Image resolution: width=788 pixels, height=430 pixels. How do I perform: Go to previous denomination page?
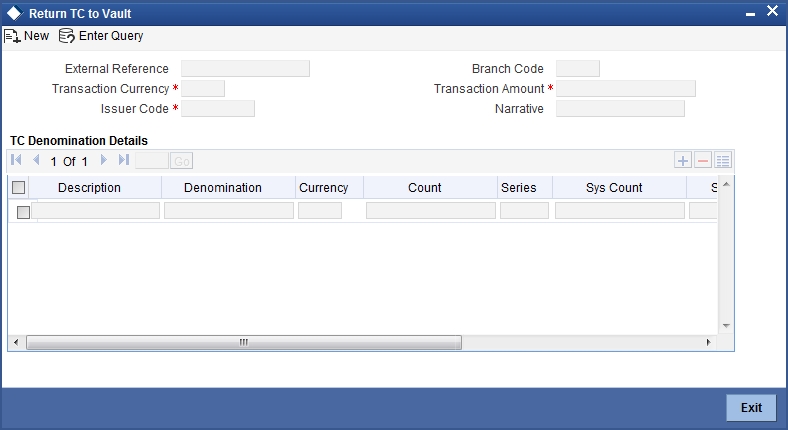pyautogui.click(x=36, y=160)
